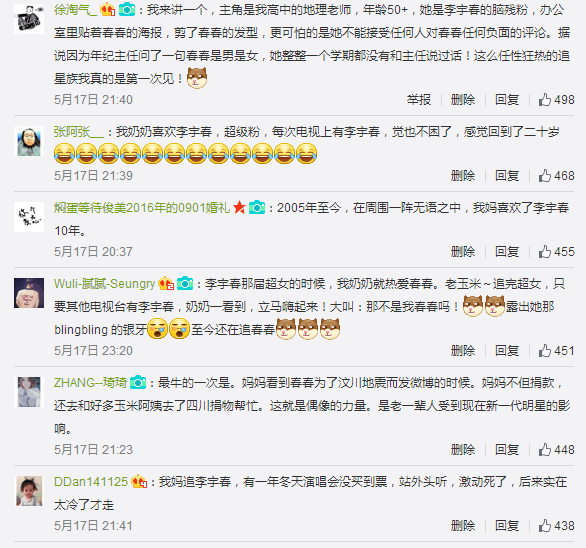586x548 pixels.
Task: Open 焖蛋等待俊美2016年的0901婚礼 profile link
Action: (x=142, y=207)
